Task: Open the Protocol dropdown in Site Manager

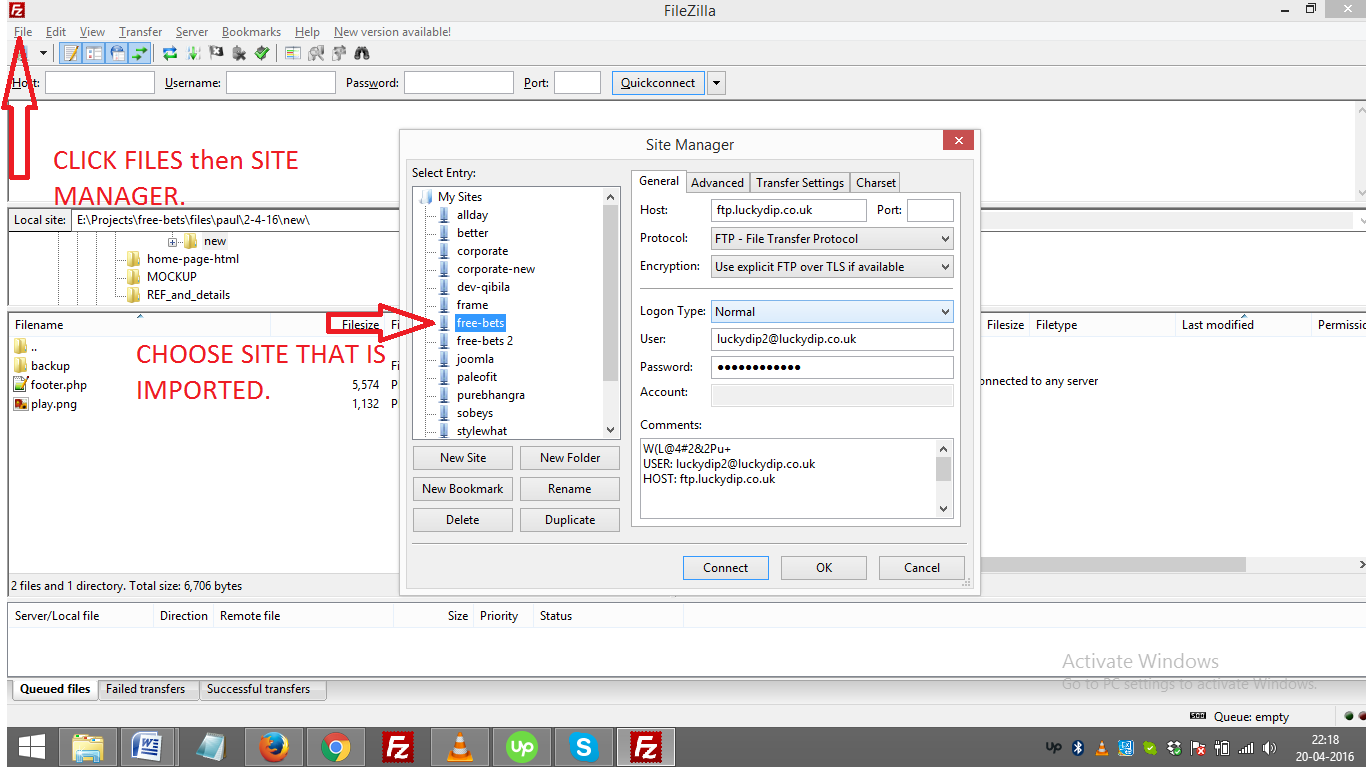Action: [x=832, y=239]
